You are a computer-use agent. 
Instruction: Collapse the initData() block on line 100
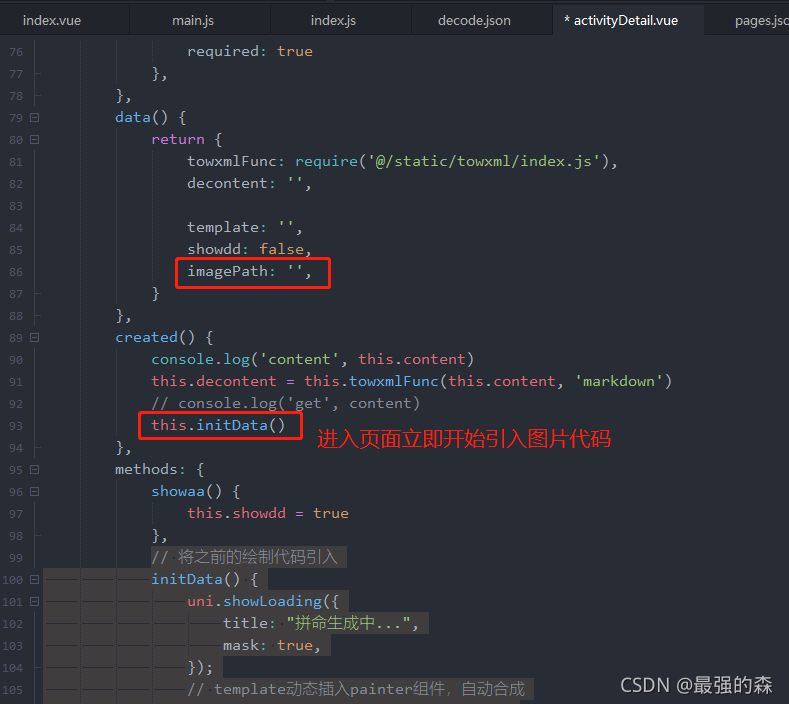pyautogui.click(x=35, y=580)
